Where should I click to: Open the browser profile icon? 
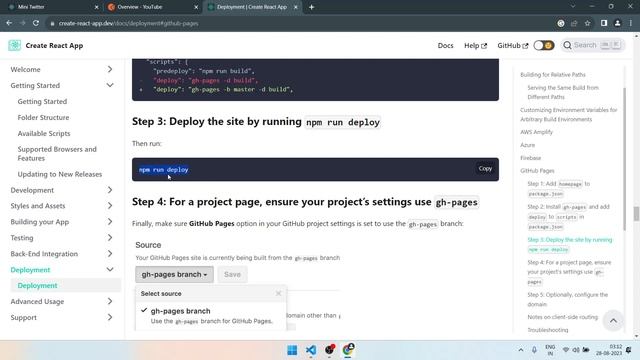(x=617, y=23)
